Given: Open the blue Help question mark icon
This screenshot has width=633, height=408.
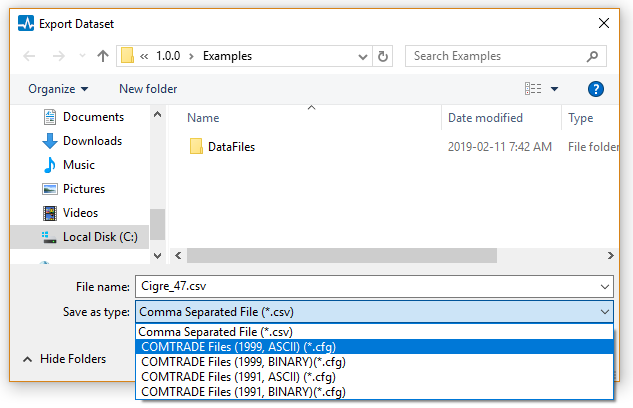Looking at the screenshot, I should [x=596, y=89].
